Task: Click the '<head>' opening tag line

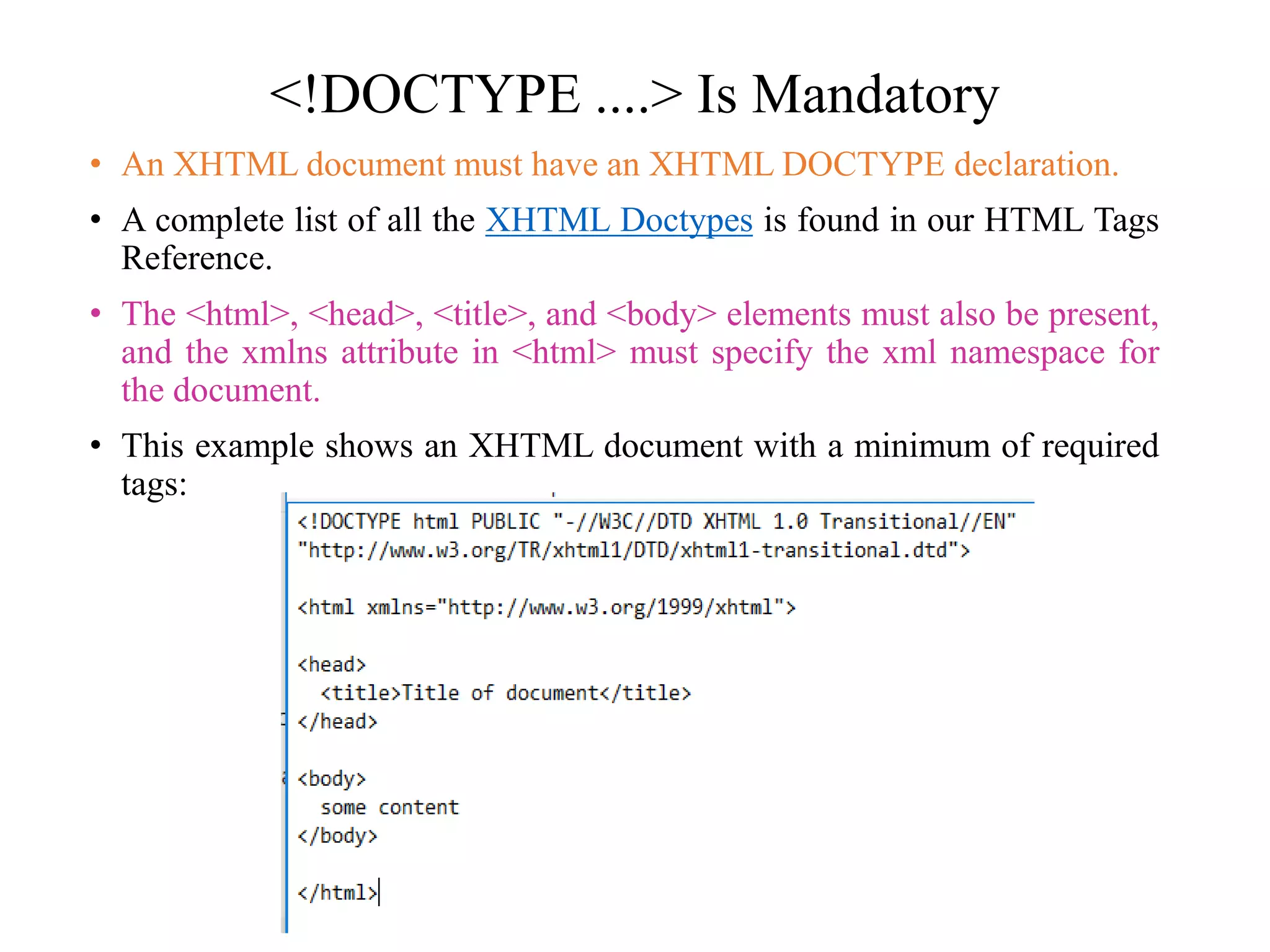Action: pos(332,664)
